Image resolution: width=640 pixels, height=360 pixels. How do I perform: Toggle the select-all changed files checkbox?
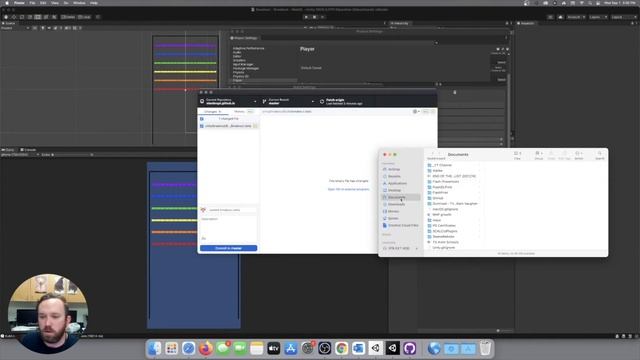coord(202,119)
